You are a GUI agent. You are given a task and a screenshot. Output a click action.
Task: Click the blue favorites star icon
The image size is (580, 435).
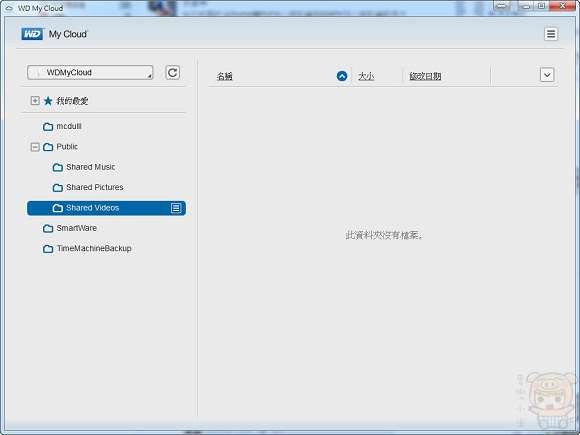click(48, 101)
